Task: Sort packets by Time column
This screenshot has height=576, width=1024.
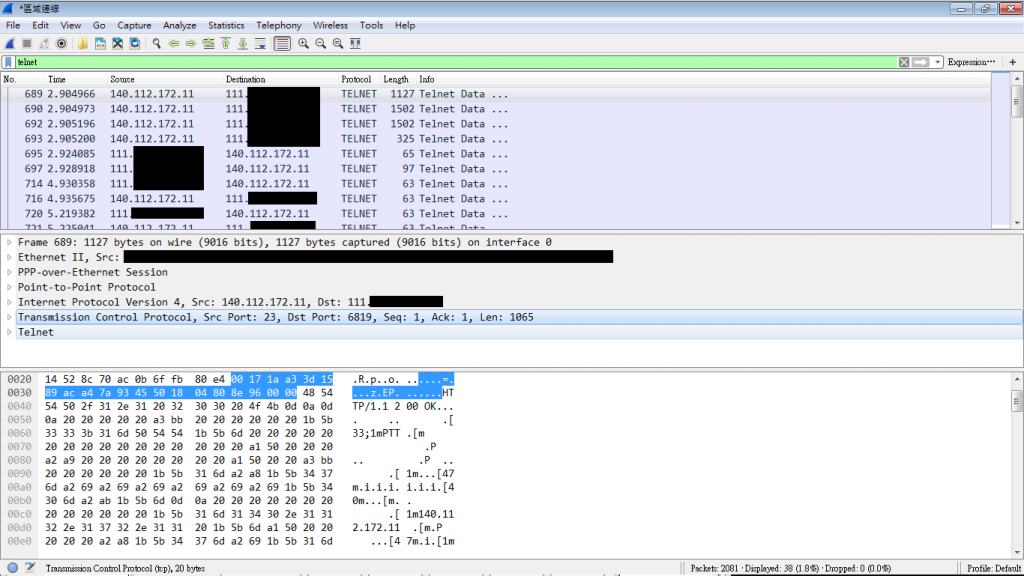Action: [76, 80]
